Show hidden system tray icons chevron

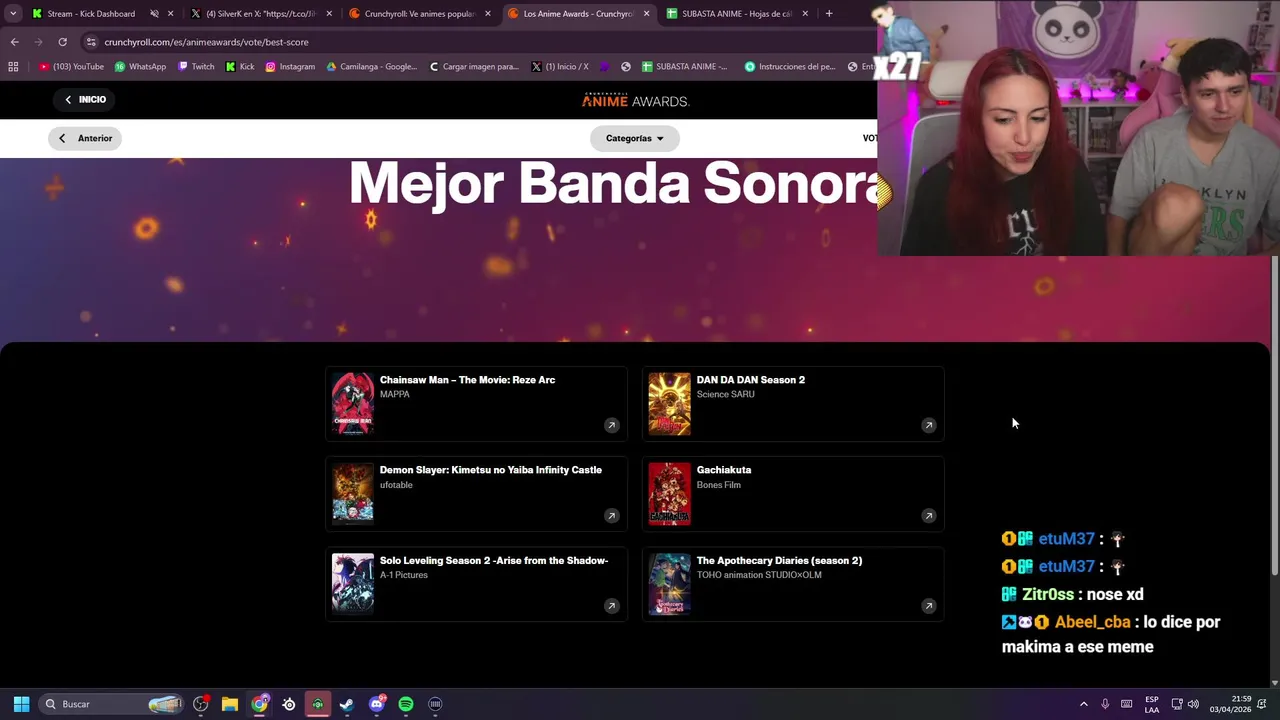point(1083,704)
